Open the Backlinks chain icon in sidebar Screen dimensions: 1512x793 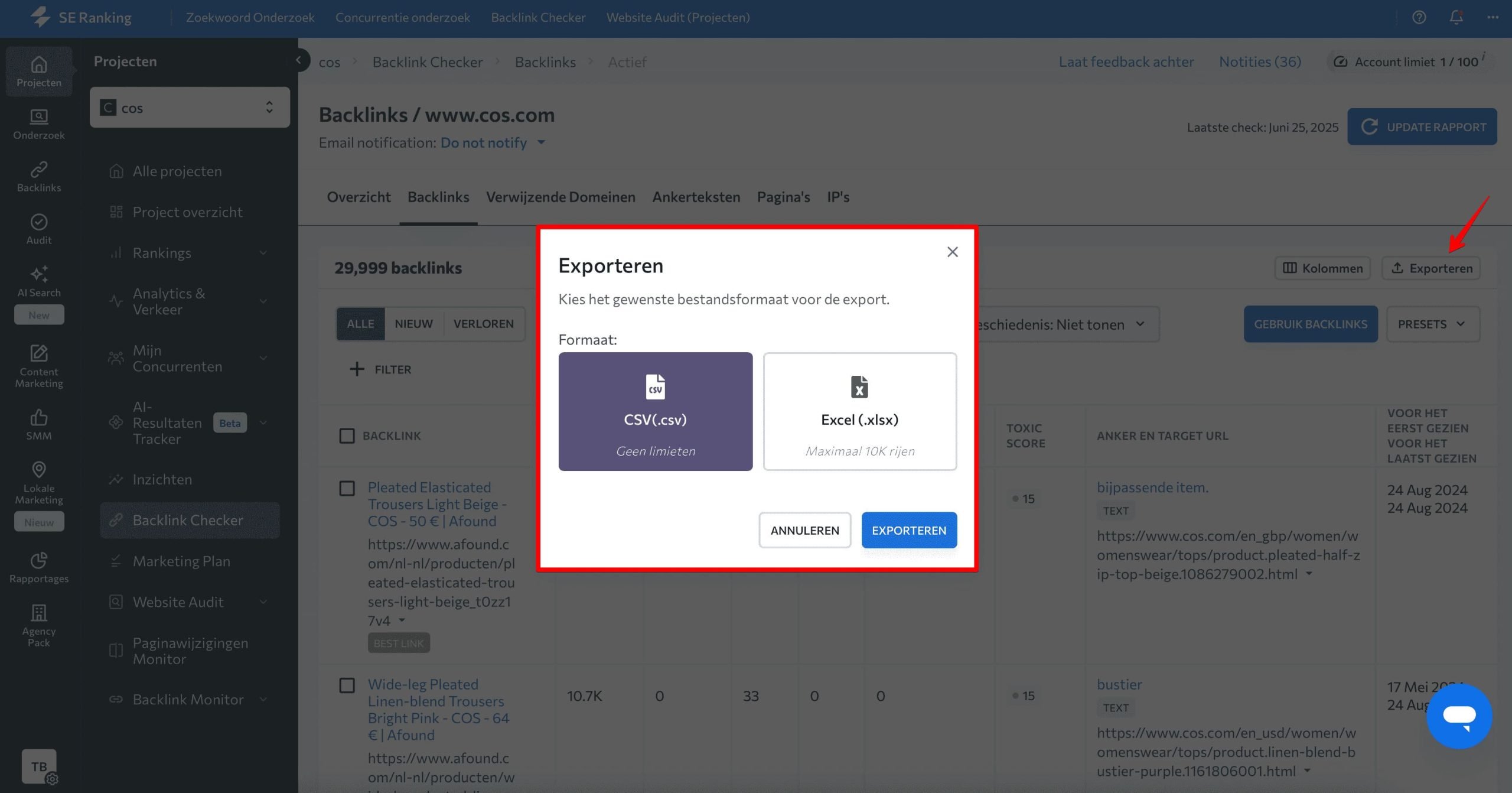tap(39, 170)
